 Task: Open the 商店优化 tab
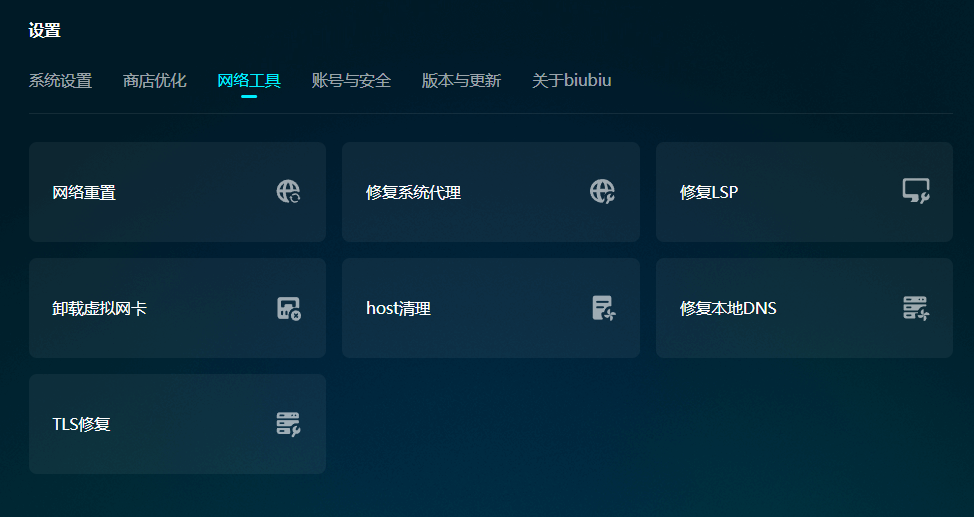[x=155, y=80]
